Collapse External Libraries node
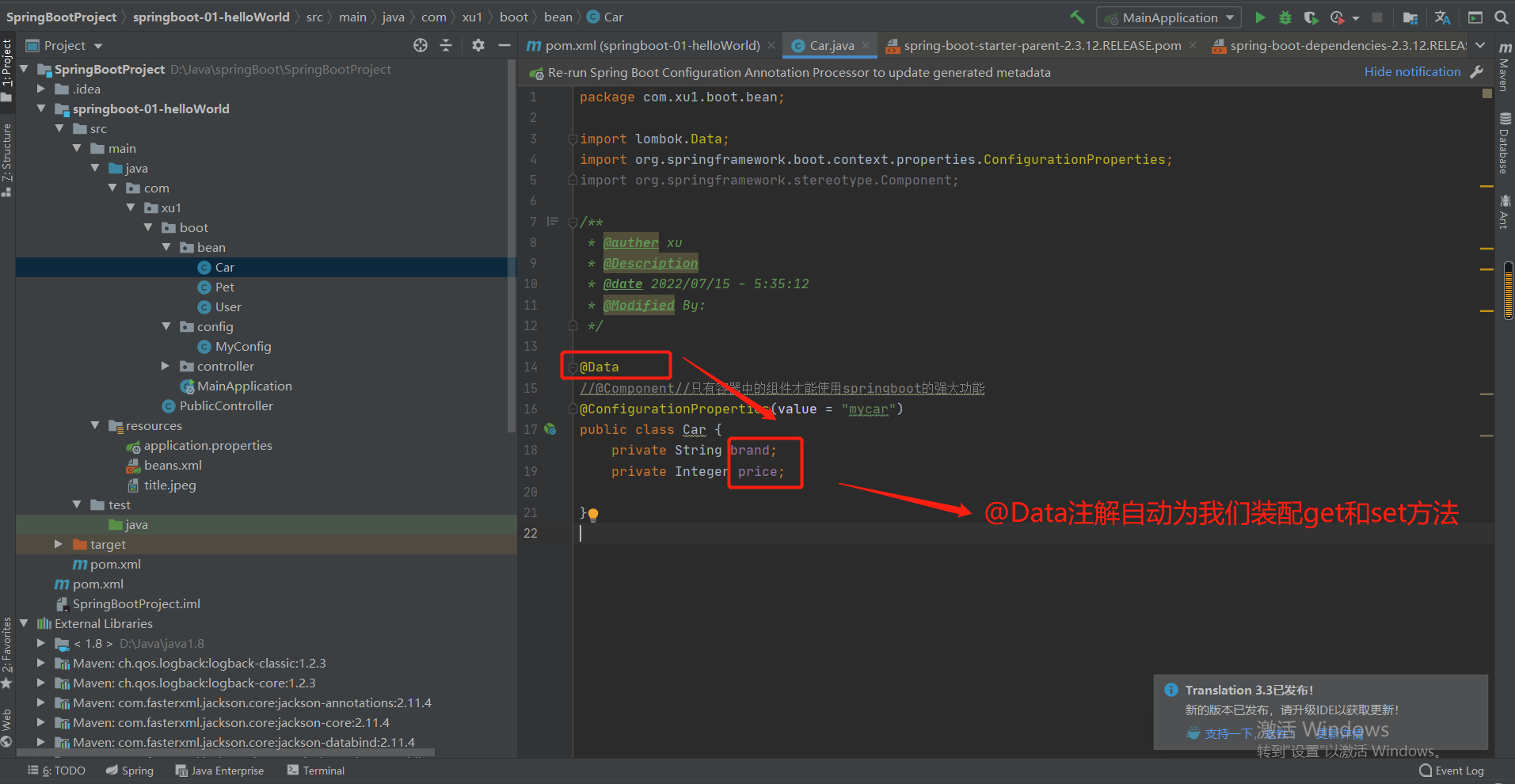Viewport: 1515px width, 784px height. (24, 623)
